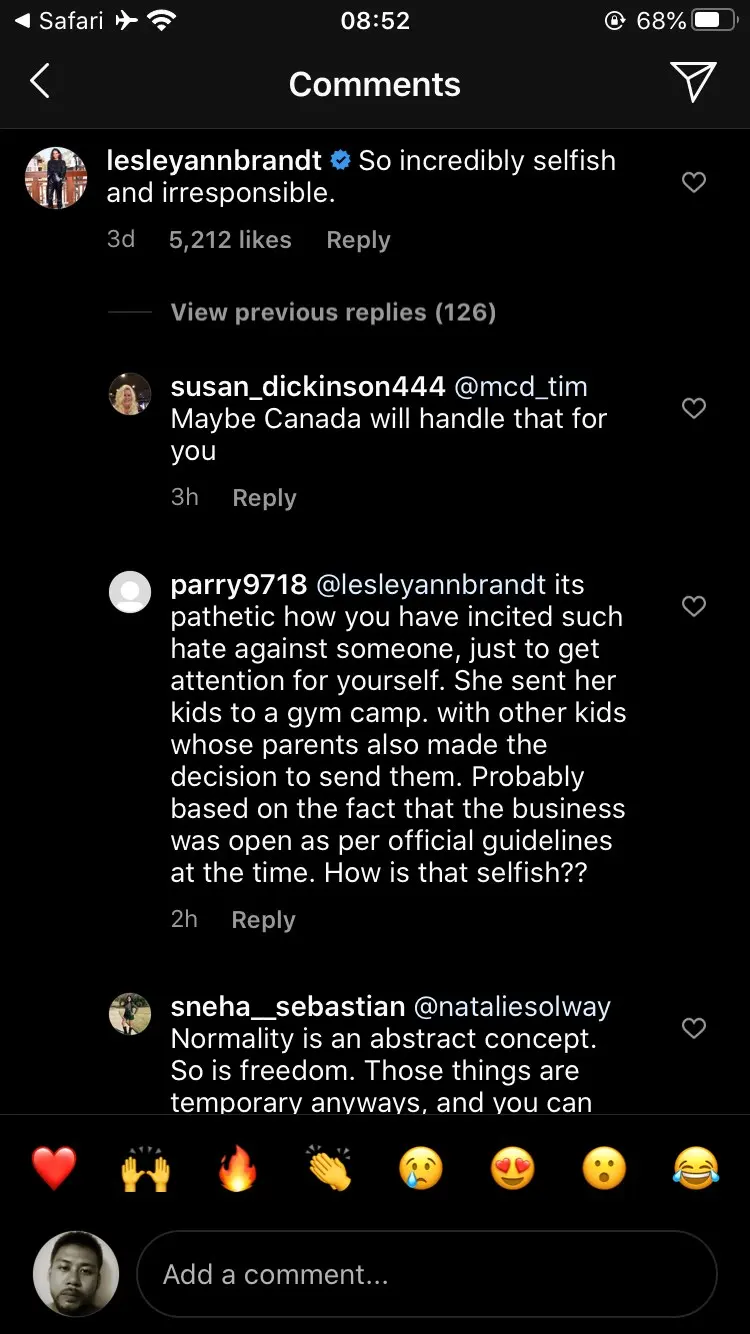Tap the Add a comment field
The width and height of the screenshot is (750, 1334).
(426, 1274)
